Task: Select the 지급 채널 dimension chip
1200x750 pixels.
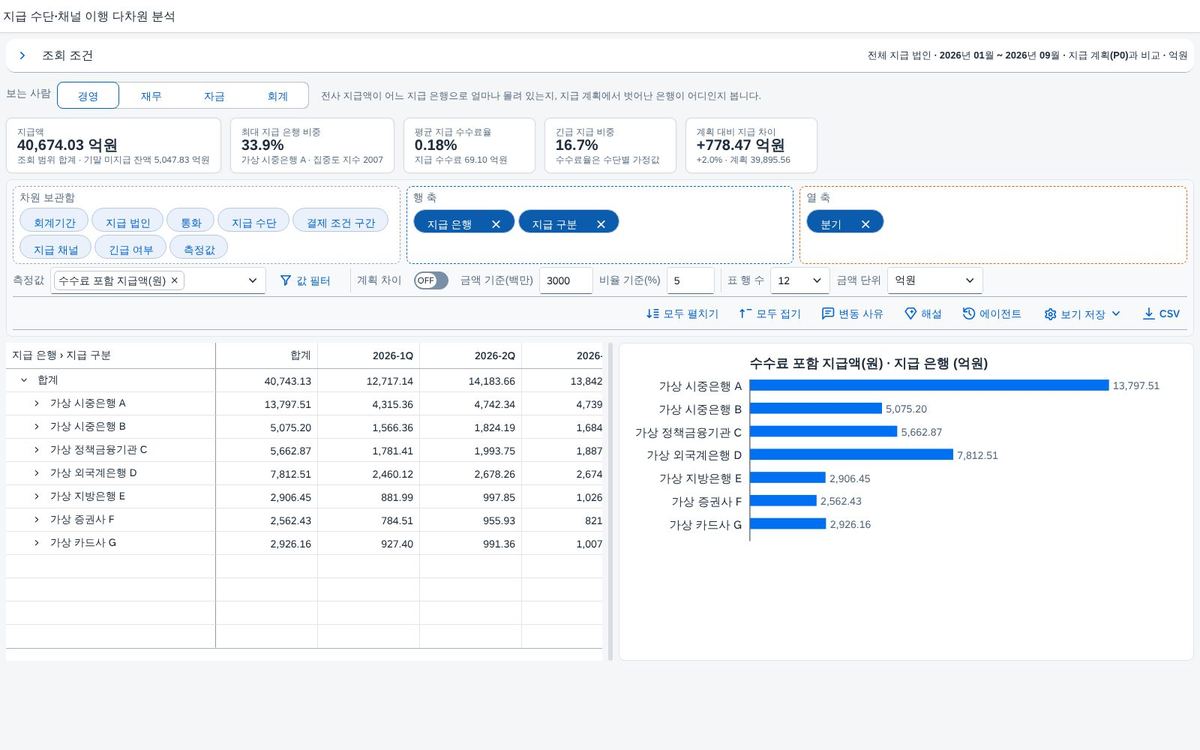Action: point(55,248)
